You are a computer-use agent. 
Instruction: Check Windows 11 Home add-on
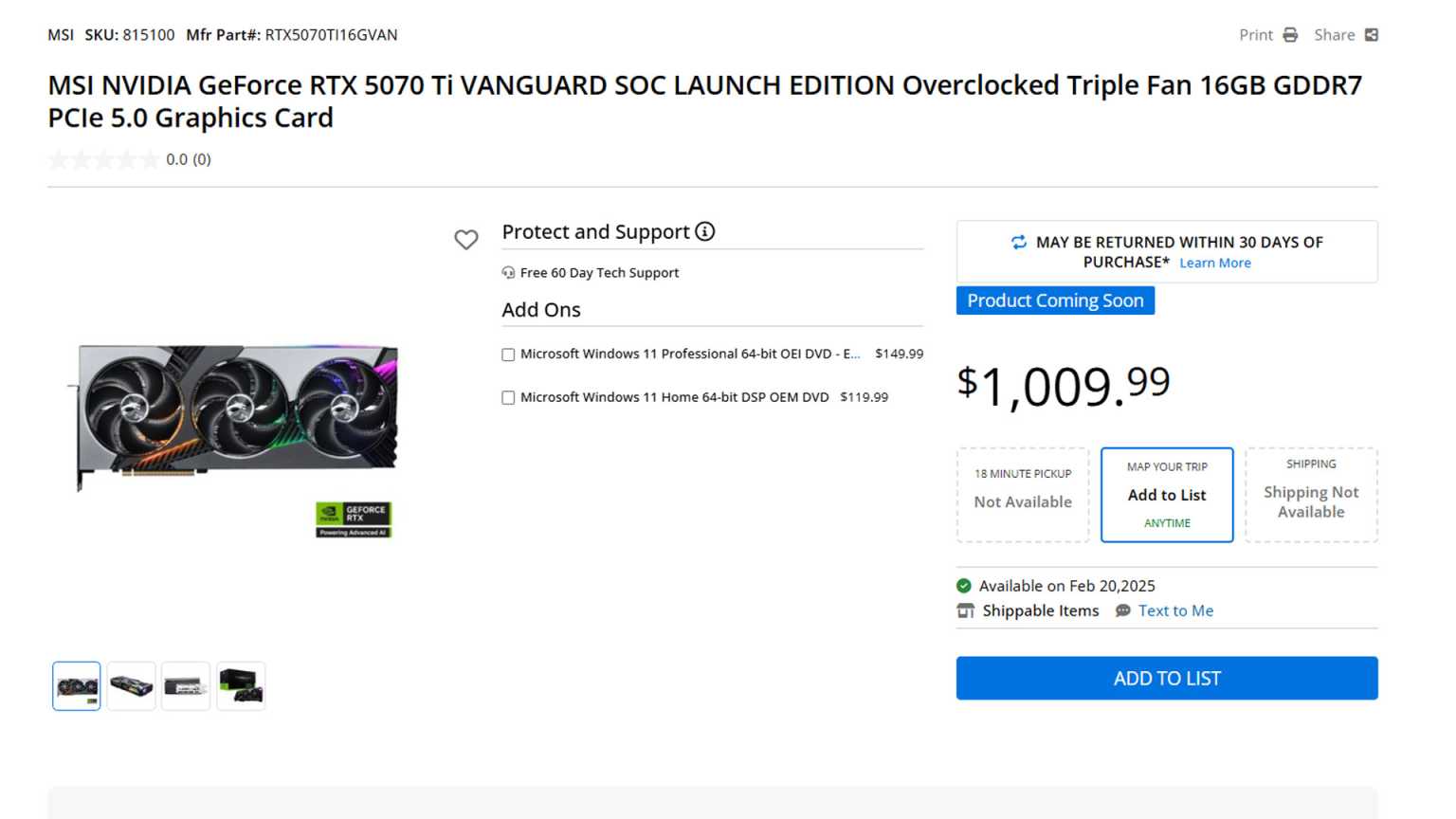coord(508,398)
